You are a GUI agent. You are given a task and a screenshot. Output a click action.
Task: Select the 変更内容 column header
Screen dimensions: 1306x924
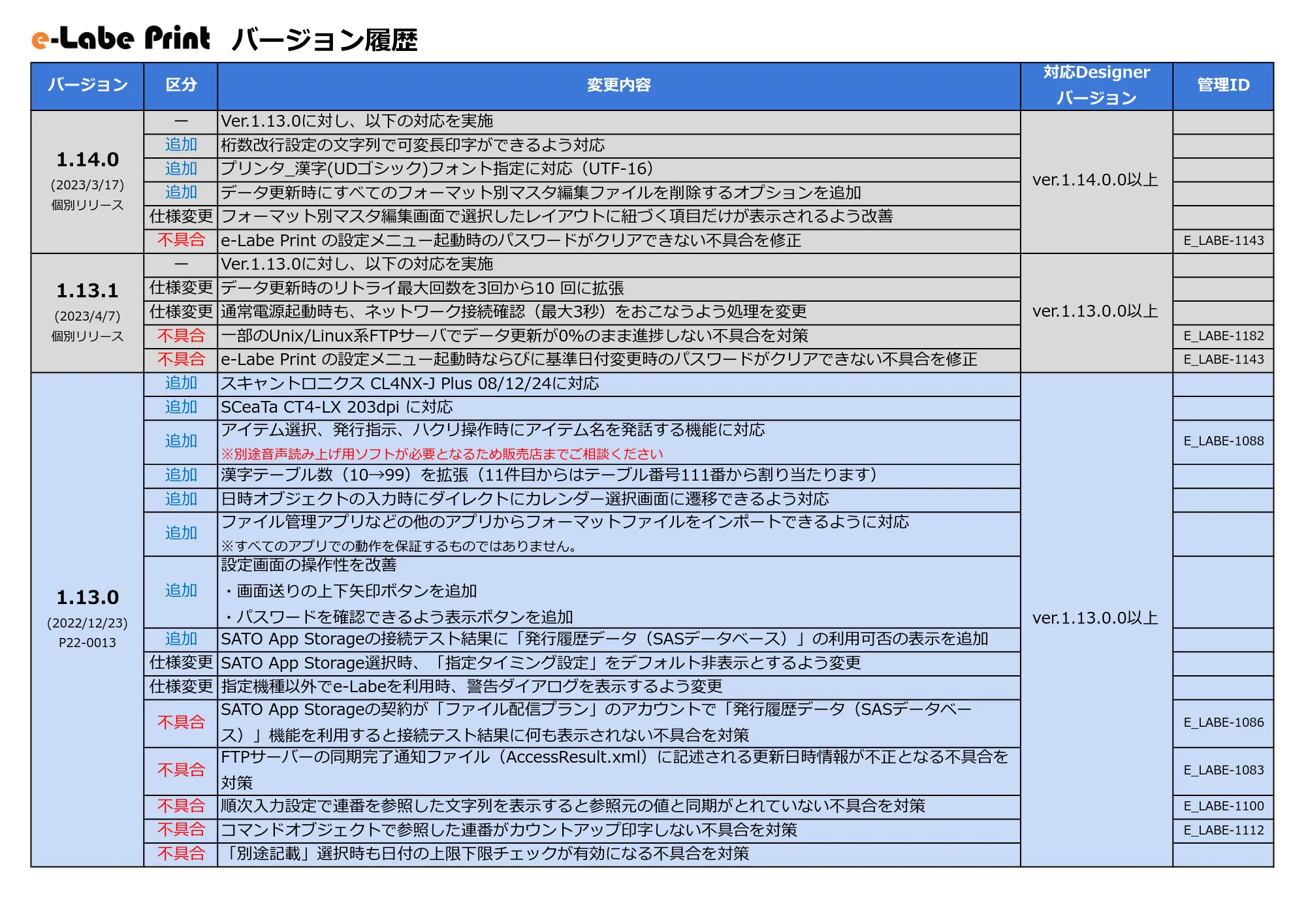point(618,86)
